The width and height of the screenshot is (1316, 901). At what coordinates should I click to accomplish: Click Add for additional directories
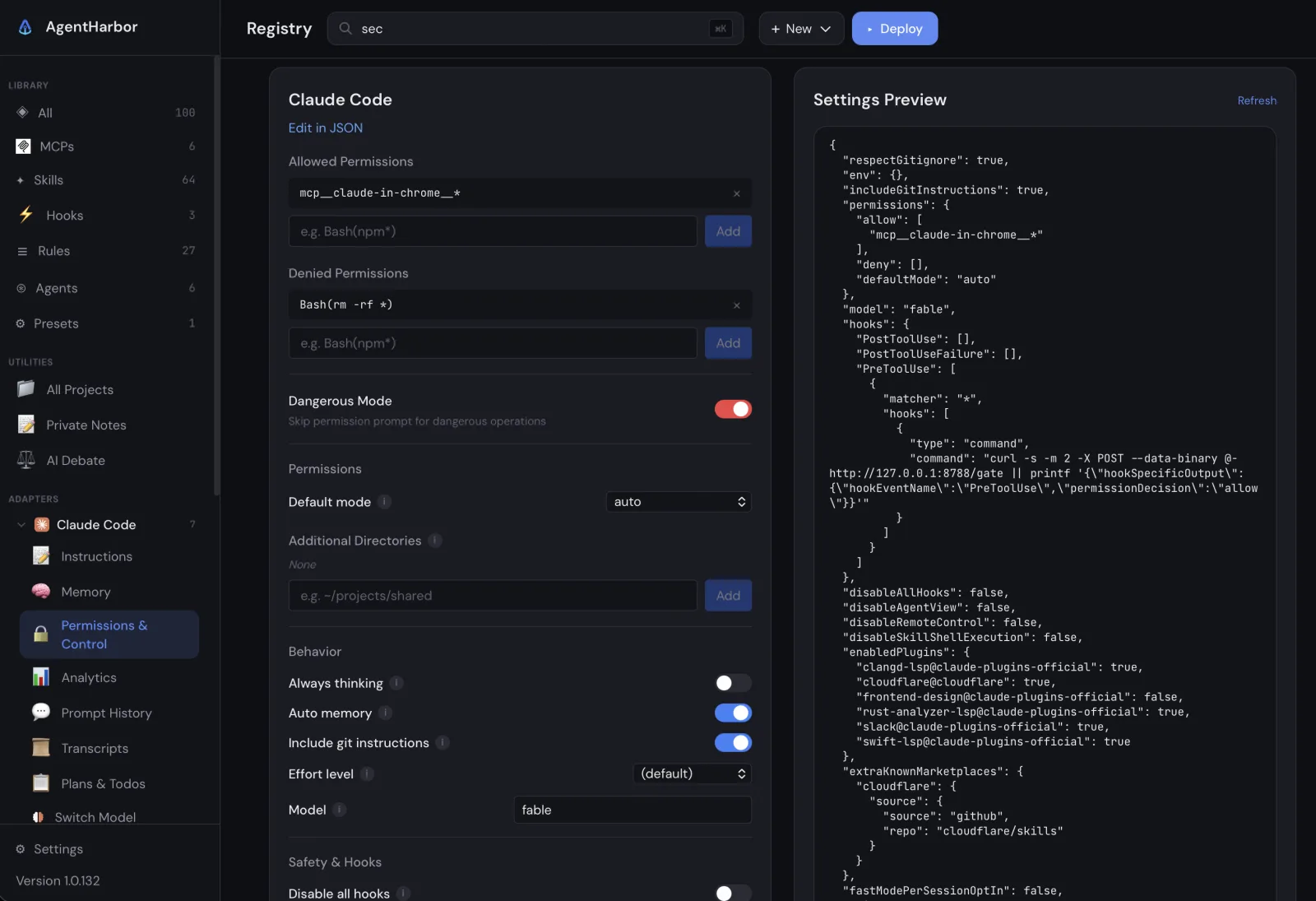[x=728, y=596]
